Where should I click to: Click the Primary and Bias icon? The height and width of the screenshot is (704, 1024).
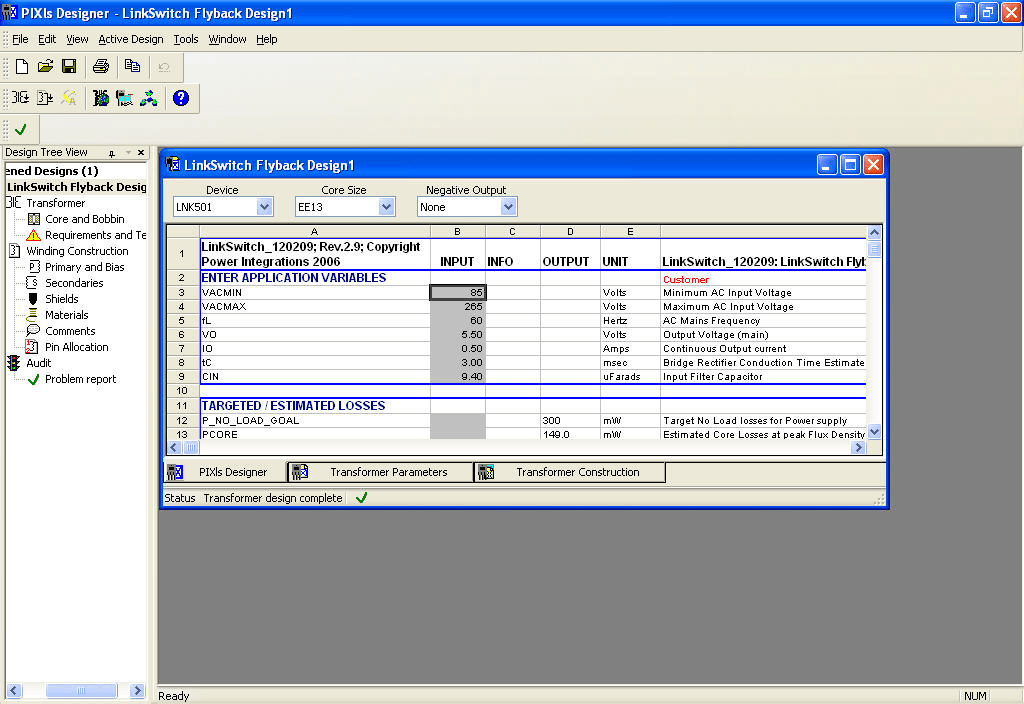pyautogui.click(x=34, y=267)
